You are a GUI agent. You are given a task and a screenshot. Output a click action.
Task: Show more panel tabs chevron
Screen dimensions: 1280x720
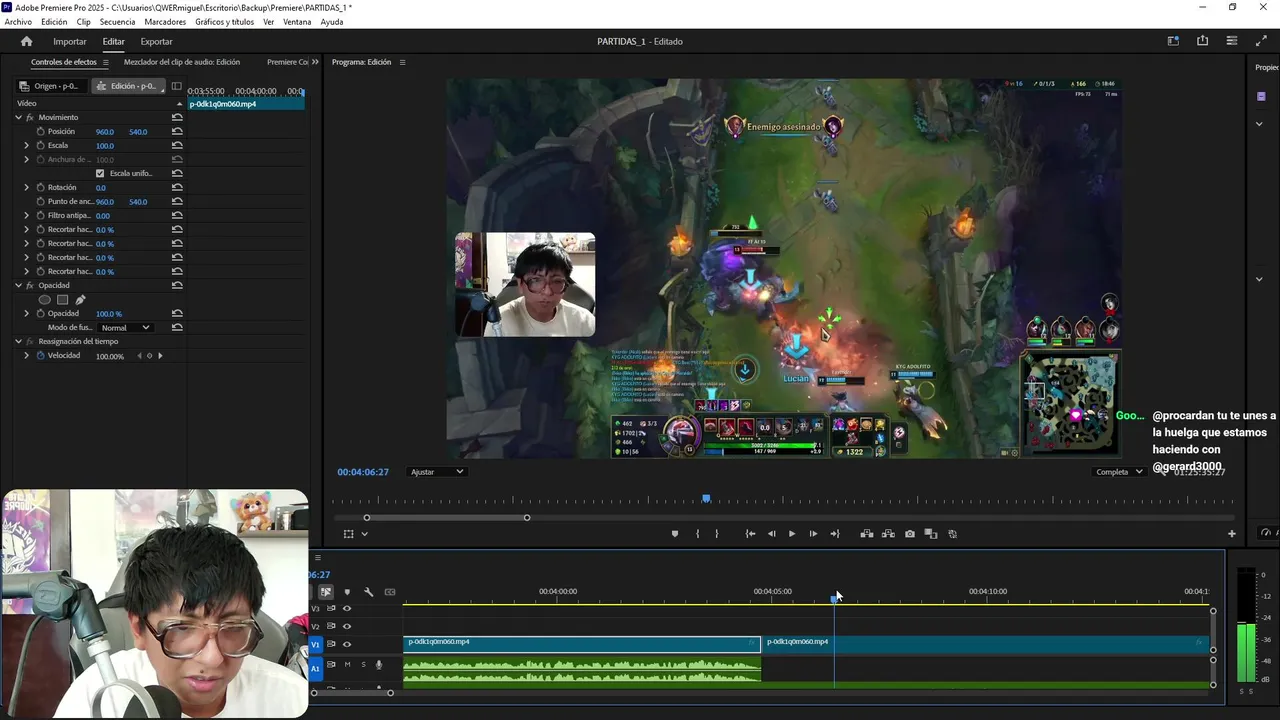click(x=315, y=62)
